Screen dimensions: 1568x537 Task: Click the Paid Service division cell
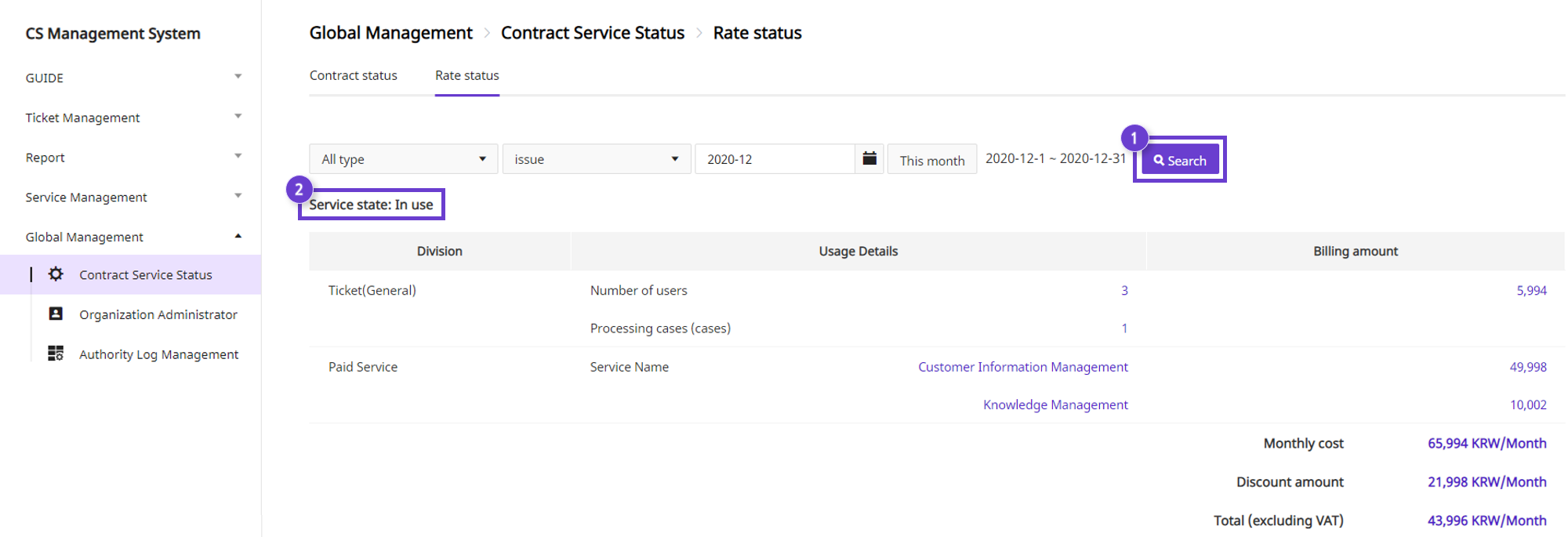[x=363, y=367]
